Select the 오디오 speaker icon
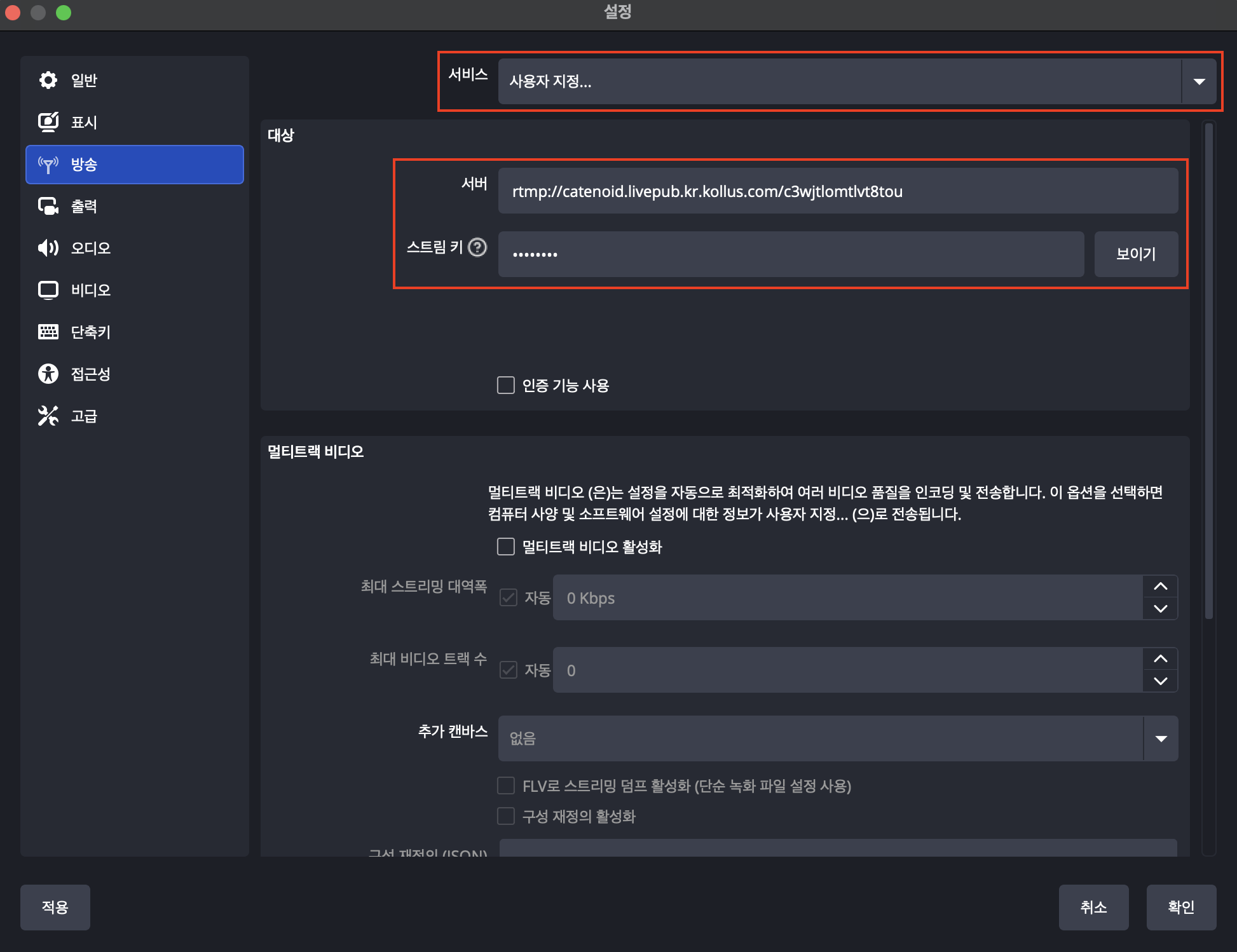Screen dimensions: 1237x952 tap(48, 248)
